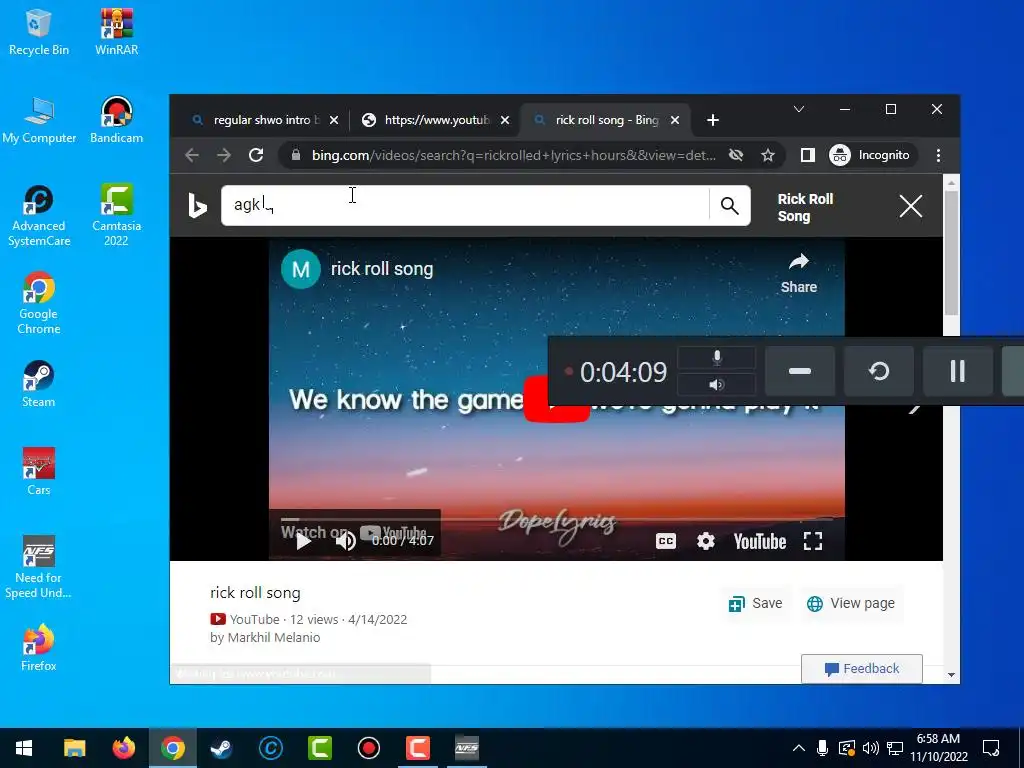Click the third-party cookie blocked eye icon

[x=736, y=155]
